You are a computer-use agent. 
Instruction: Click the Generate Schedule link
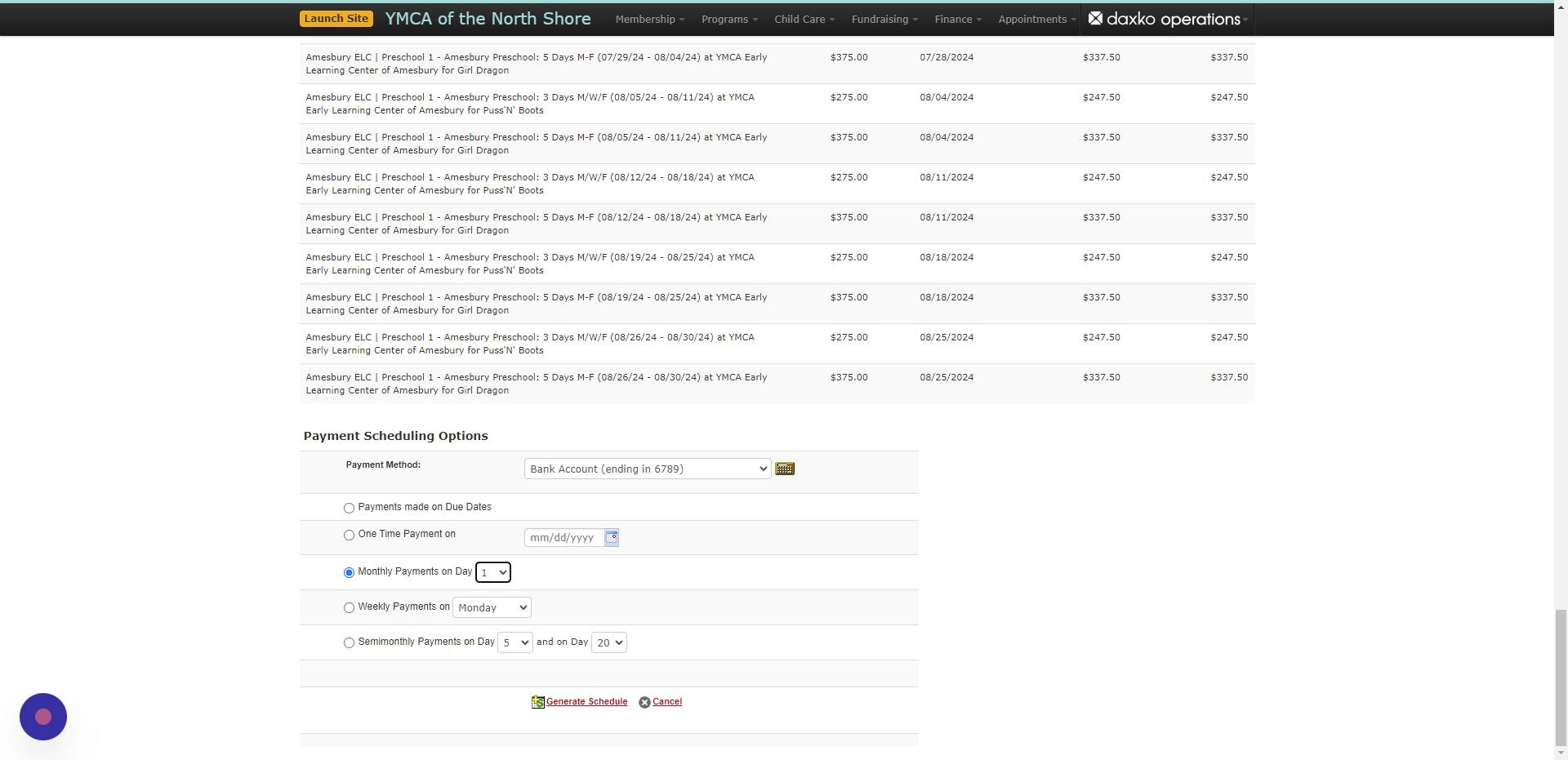(586, 702)
